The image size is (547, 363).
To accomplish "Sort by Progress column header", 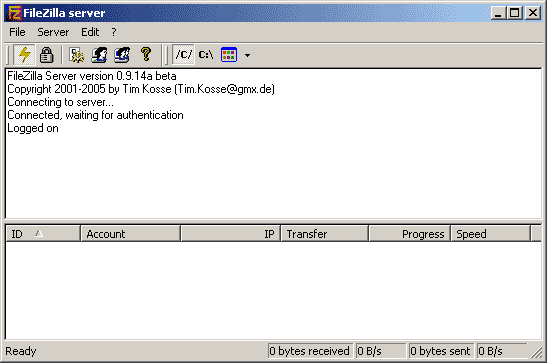I will (410, 234).
